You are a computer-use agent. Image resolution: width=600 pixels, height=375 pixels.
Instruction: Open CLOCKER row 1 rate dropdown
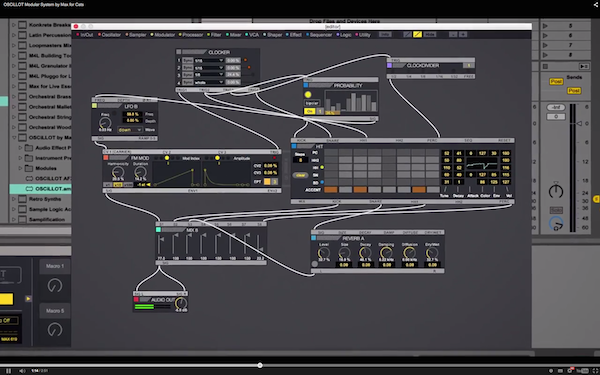pos(209,60)
